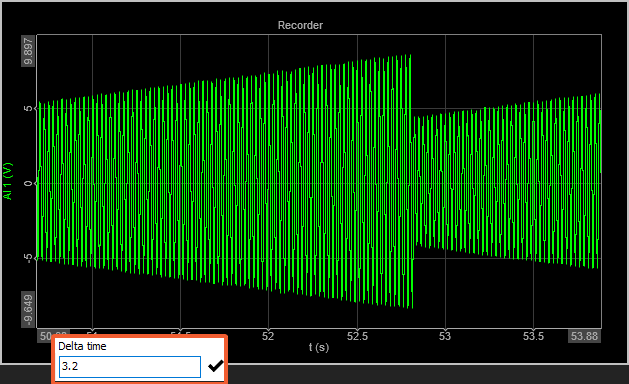This screenshot has height=384, width=629.
Task: Click the 52 time axis tick label
Action: point(268,336)
